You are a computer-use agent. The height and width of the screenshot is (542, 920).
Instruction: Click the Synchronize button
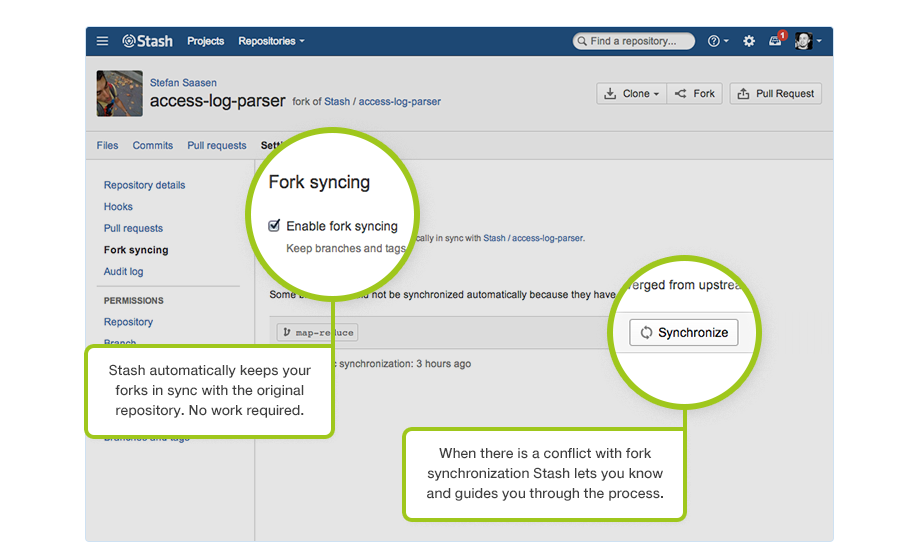[x=683, y=333]
